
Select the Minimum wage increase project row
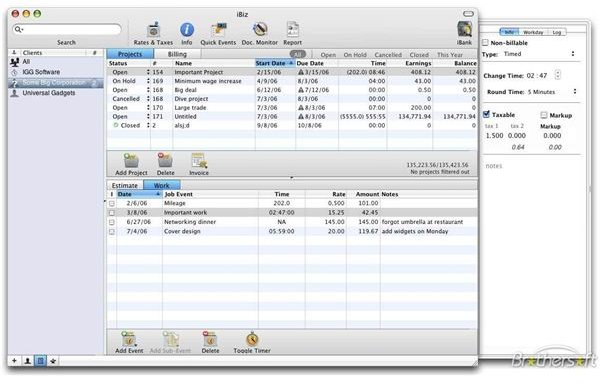click(x=292, y=81)
